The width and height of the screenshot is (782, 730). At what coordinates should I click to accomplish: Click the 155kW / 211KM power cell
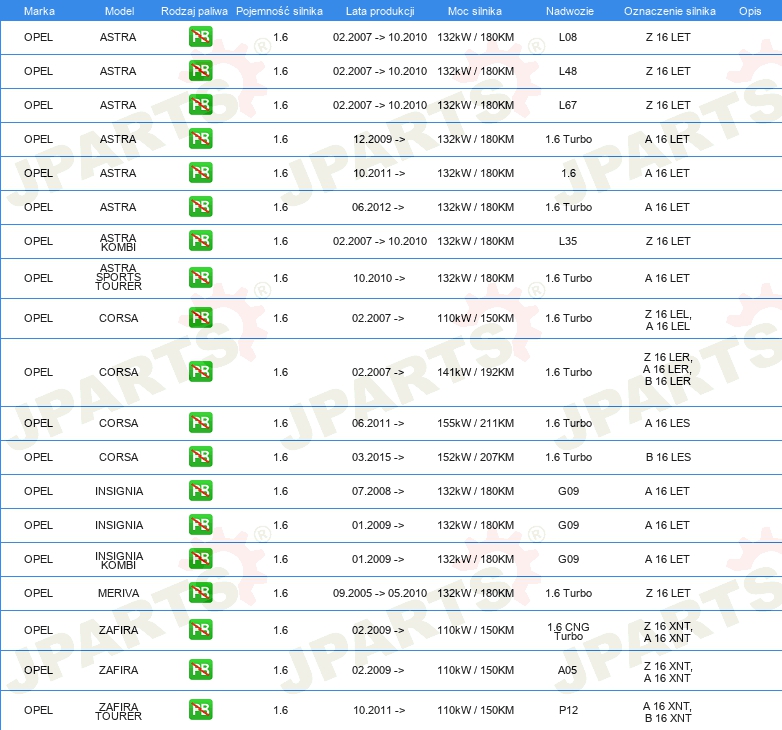point(475,423)
